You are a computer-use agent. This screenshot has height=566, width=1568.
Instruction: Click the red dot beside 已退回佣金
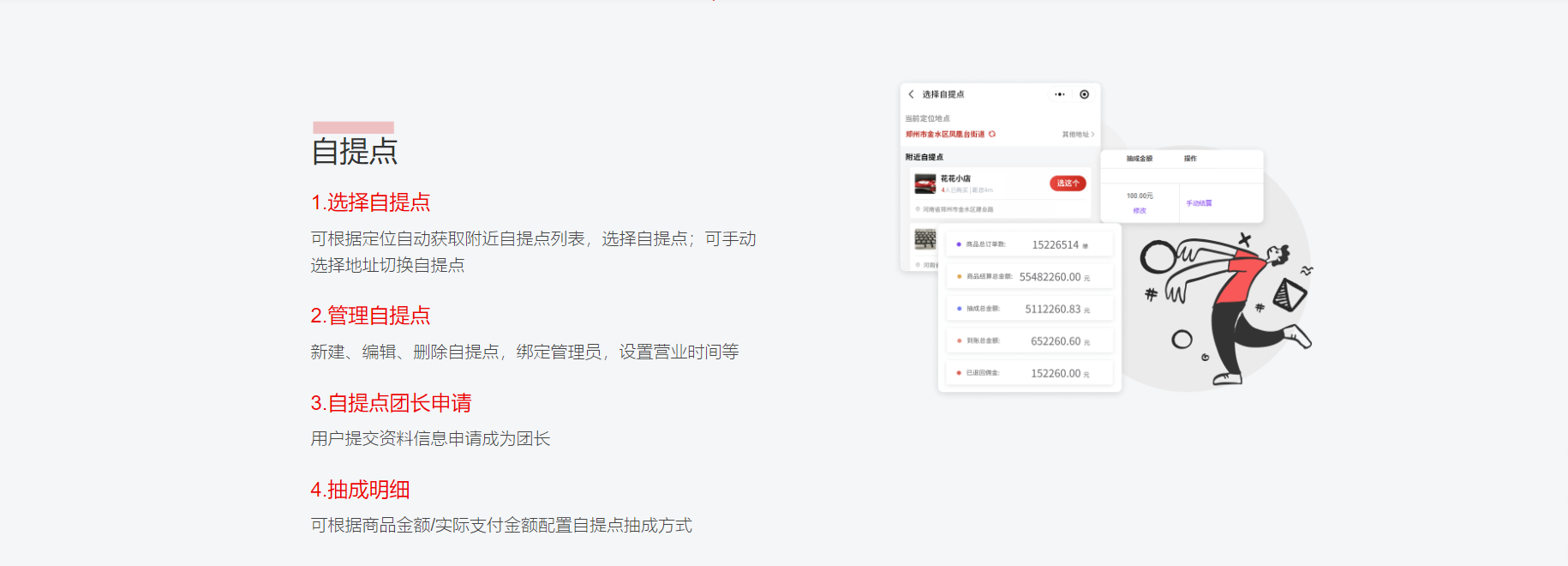pos(959,373)
